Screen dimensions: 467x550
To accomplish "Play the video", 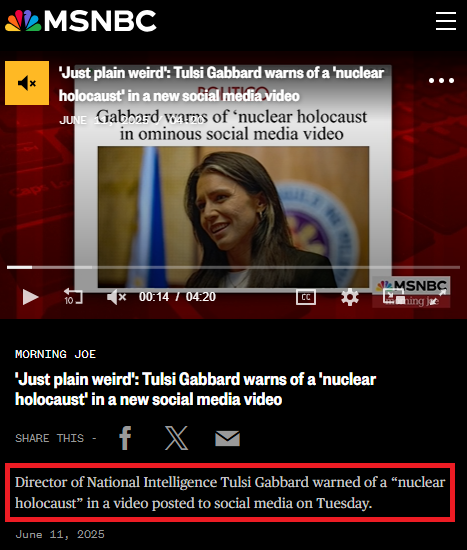I will (31, 297).
